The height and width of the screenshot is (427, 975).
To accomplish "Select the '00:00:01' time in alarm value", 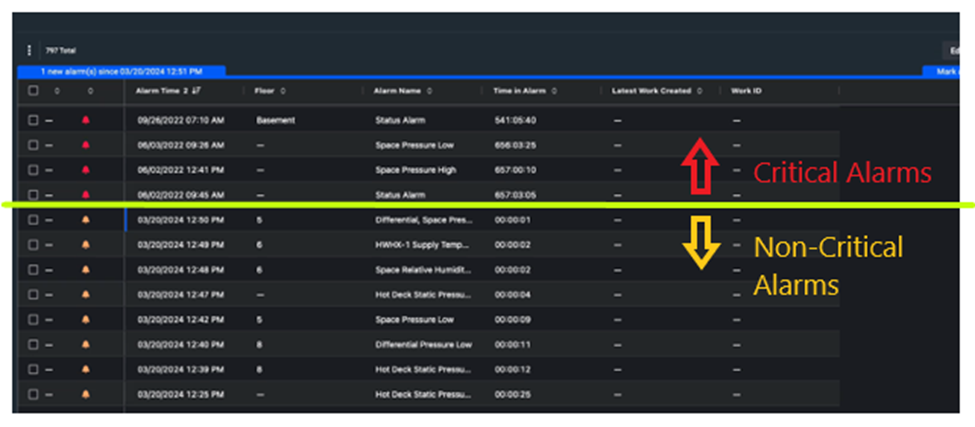I will click(512, 220).
